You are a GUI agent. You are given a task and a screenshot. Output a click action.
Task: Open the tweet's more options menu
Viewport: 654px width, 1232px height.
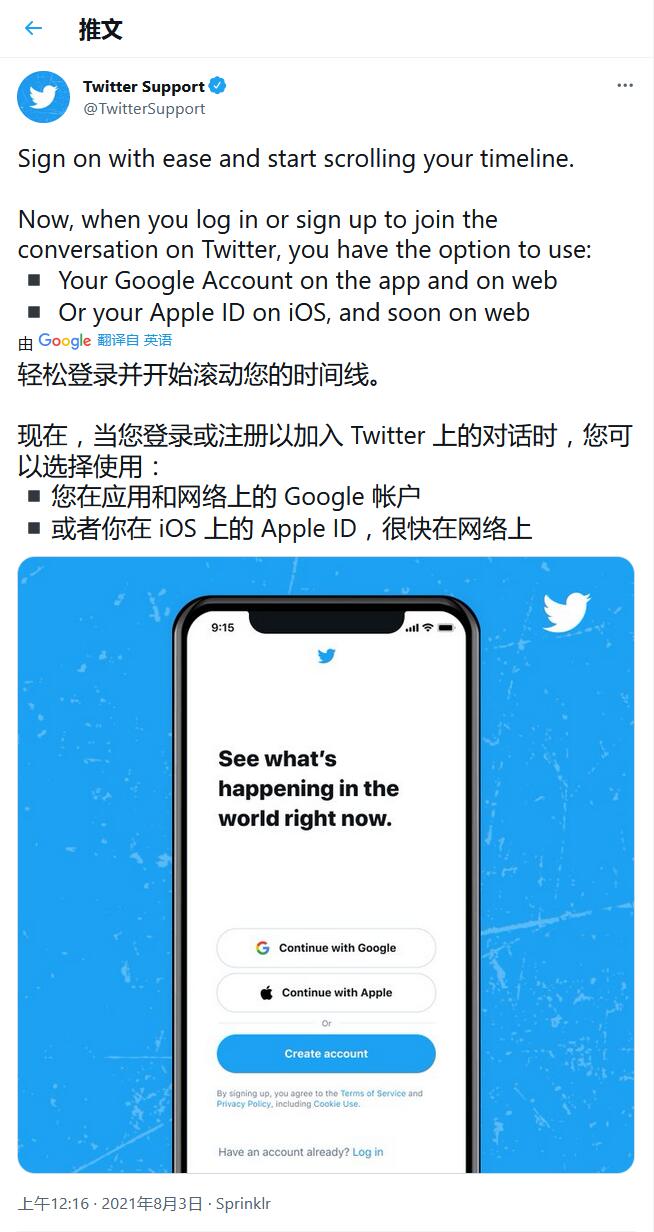[x=625, y=86]
